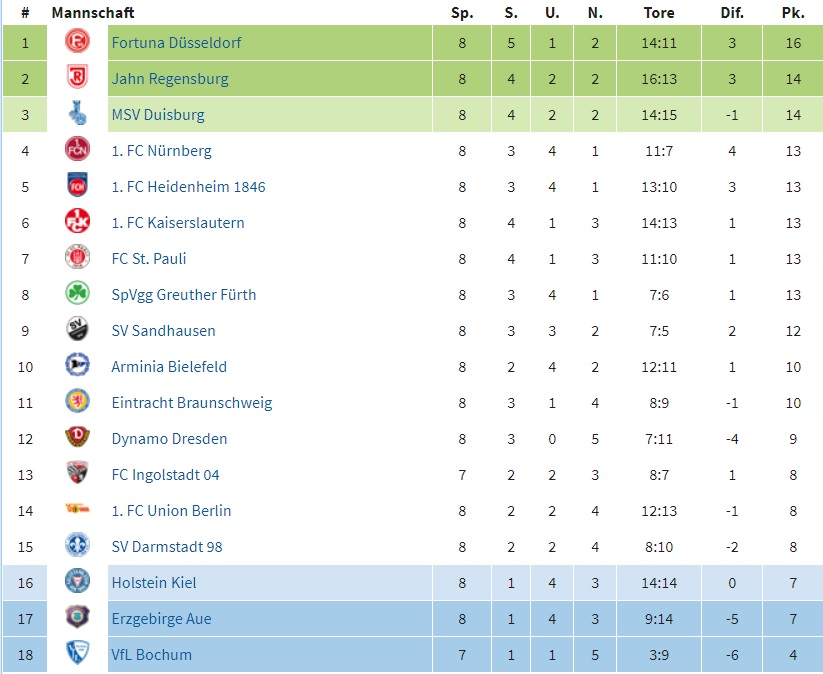Click the Greuther Fürth cloverleaf logo
This screenshot has height=674, width=823.
tap(77, 293)
